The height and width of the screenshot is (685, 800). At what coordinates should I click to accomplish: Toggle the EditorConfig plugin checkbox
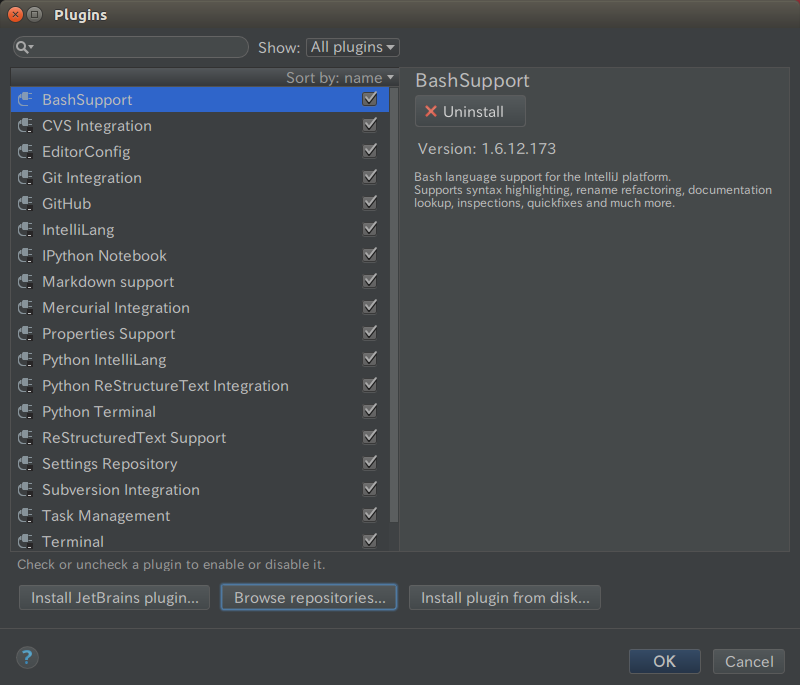tap(370, 150)
